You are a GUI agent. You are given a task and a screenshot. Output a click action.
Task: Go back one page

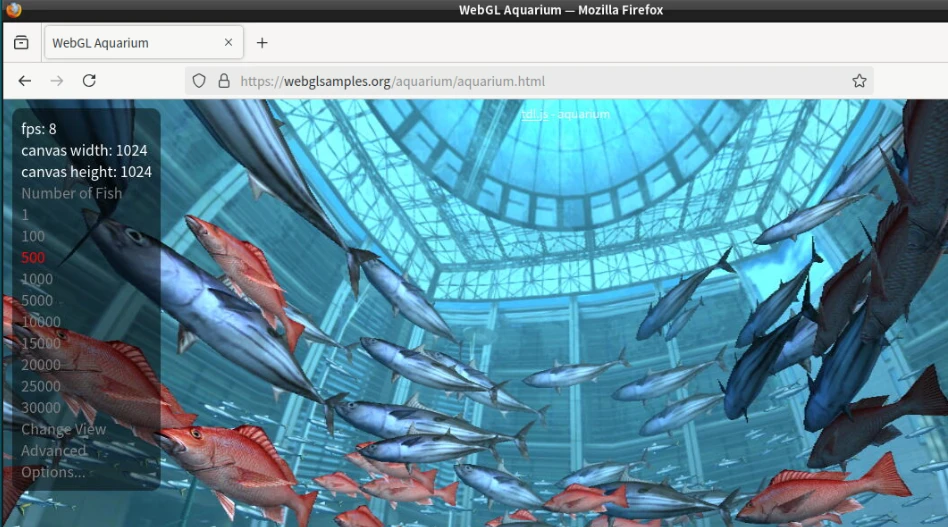pyautogui.click(x=25, y=81)
